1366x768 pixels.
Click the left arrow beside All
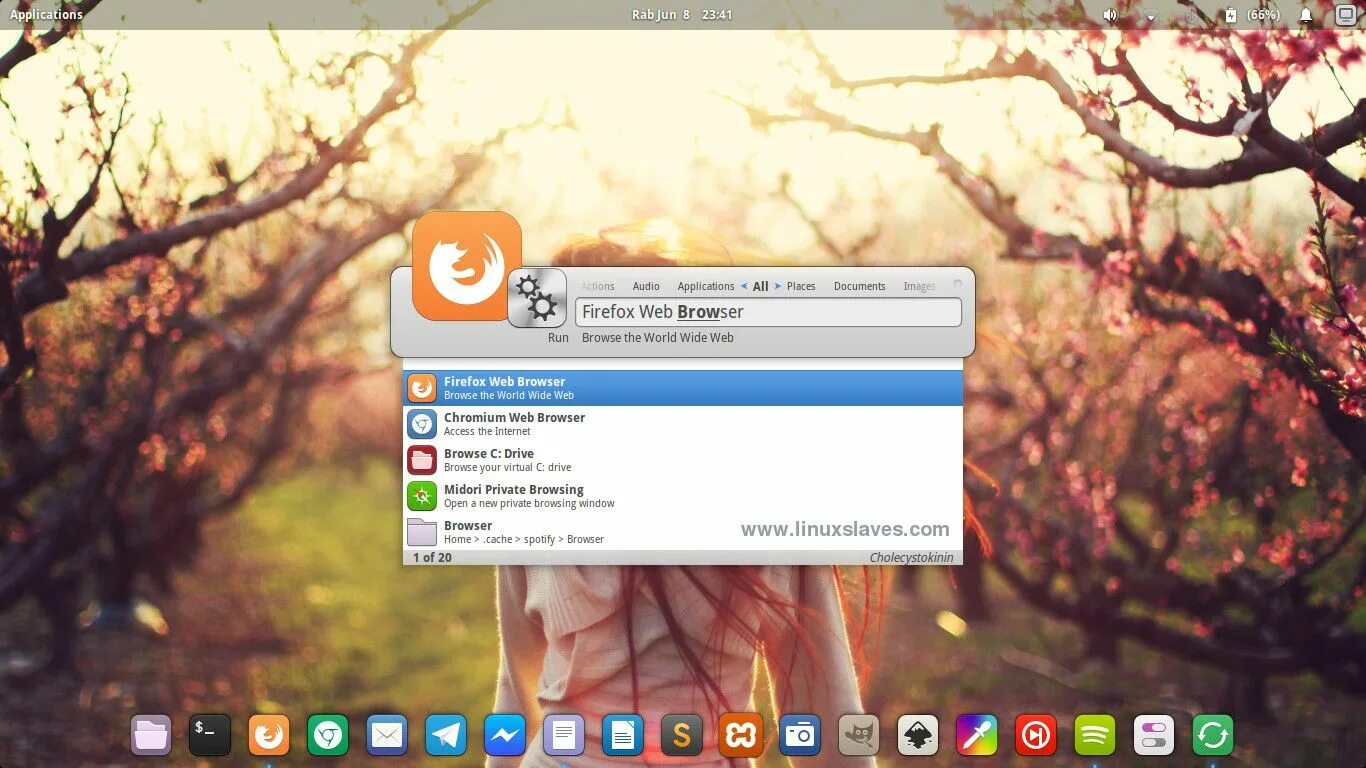pos(744,286)
